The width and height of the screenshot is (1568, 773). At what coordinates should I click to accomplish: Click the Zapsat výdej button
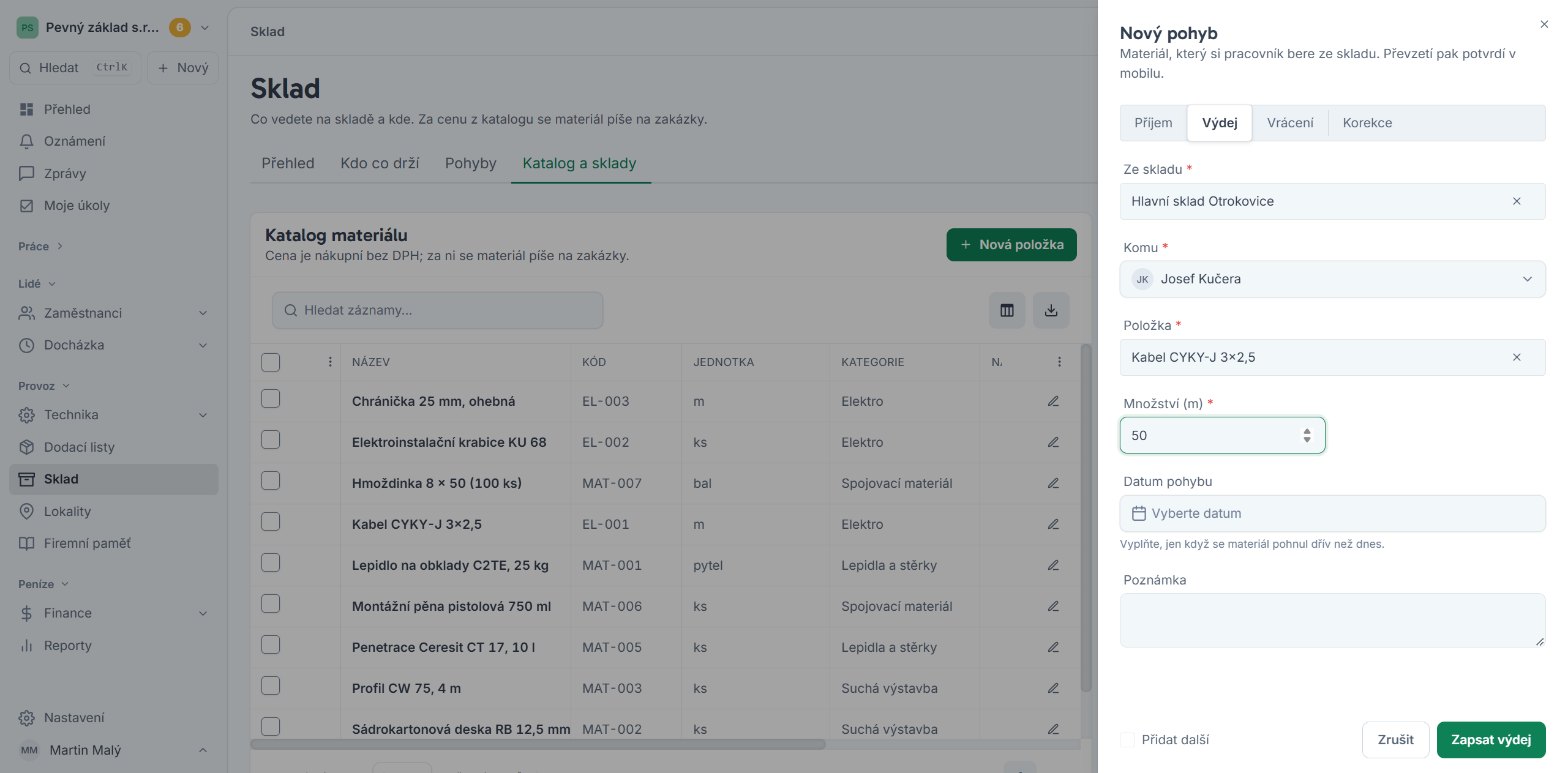click(1491, 740)
